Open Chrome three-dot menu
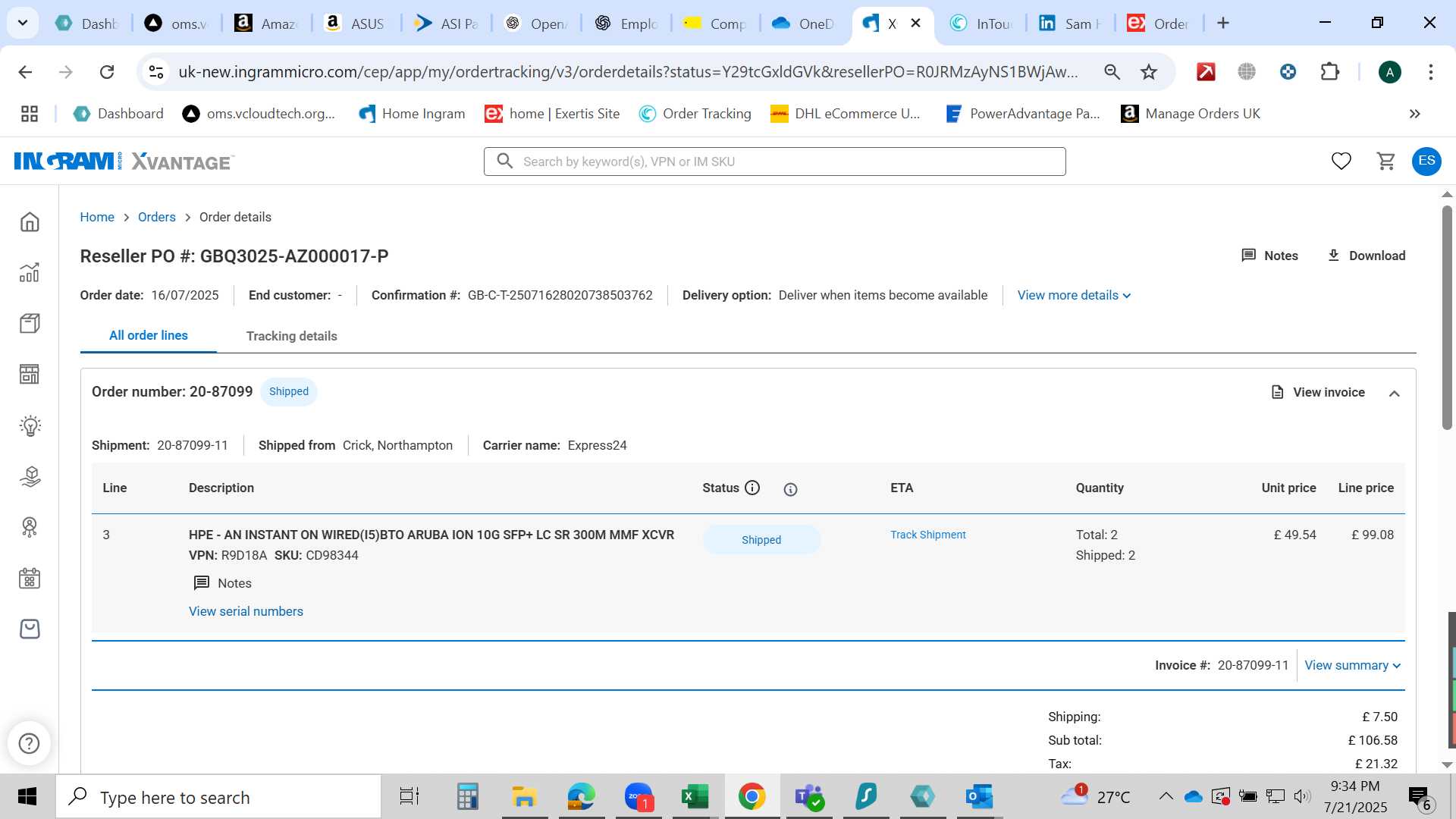The width and height of the screenshot is (1456, 819). click(x=1430, y=72)
